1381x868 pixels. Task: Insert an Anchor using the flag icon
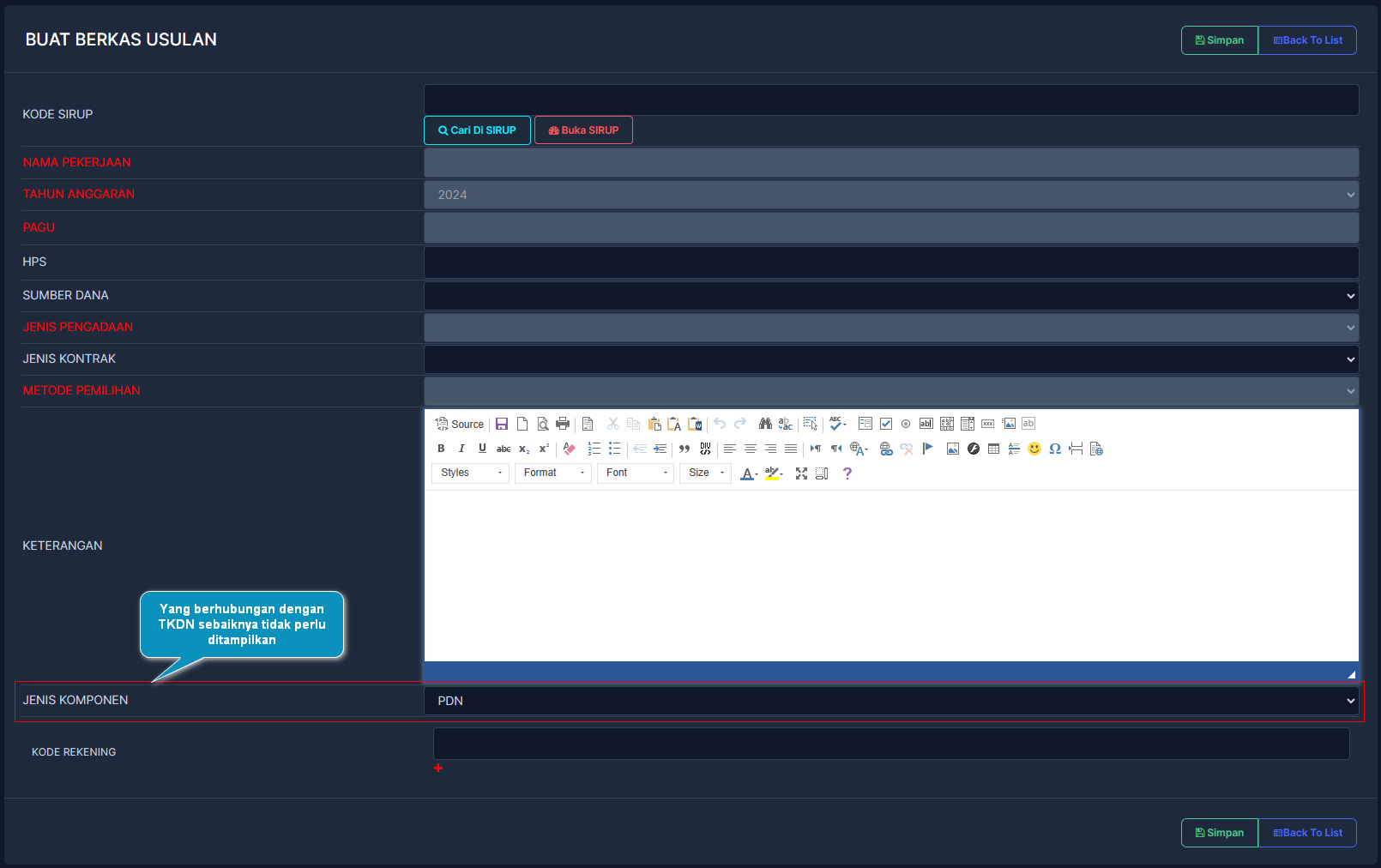click(x=927, y=449)
